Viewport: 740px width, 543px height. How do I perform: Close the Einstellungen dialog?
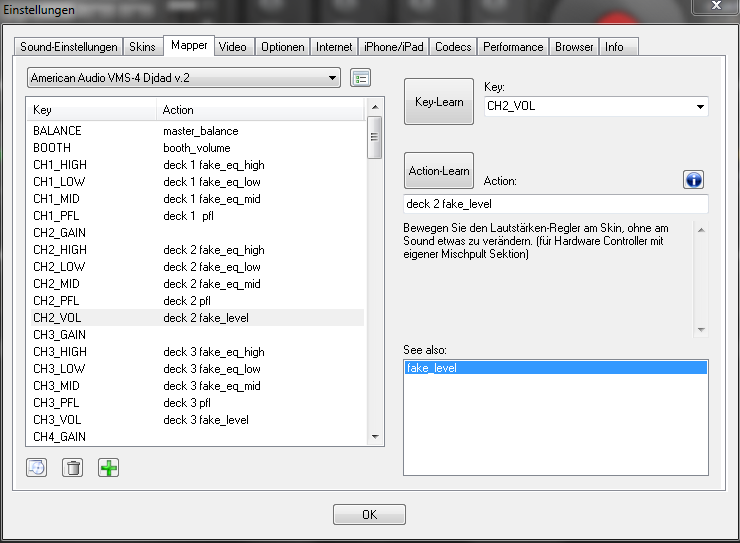click(x=716, y=6)
